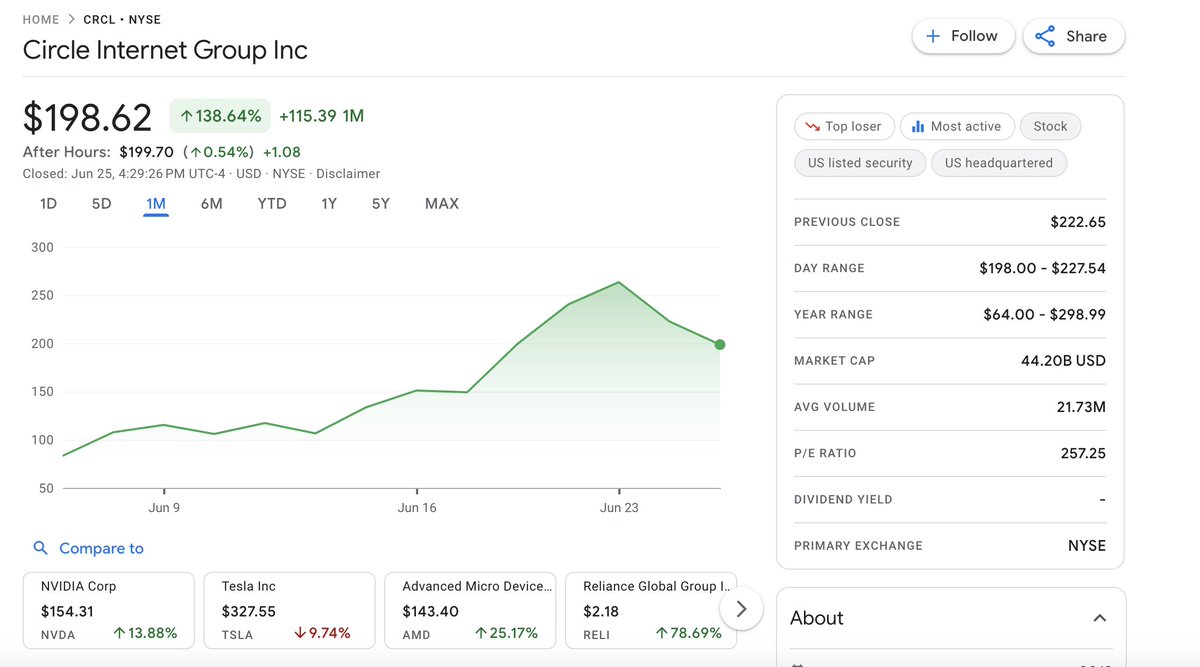The width and height of the screenshot is (1200, 667).
Task: Click the AVG VOLUME 21.73M value
Action: click(1083, 407)
